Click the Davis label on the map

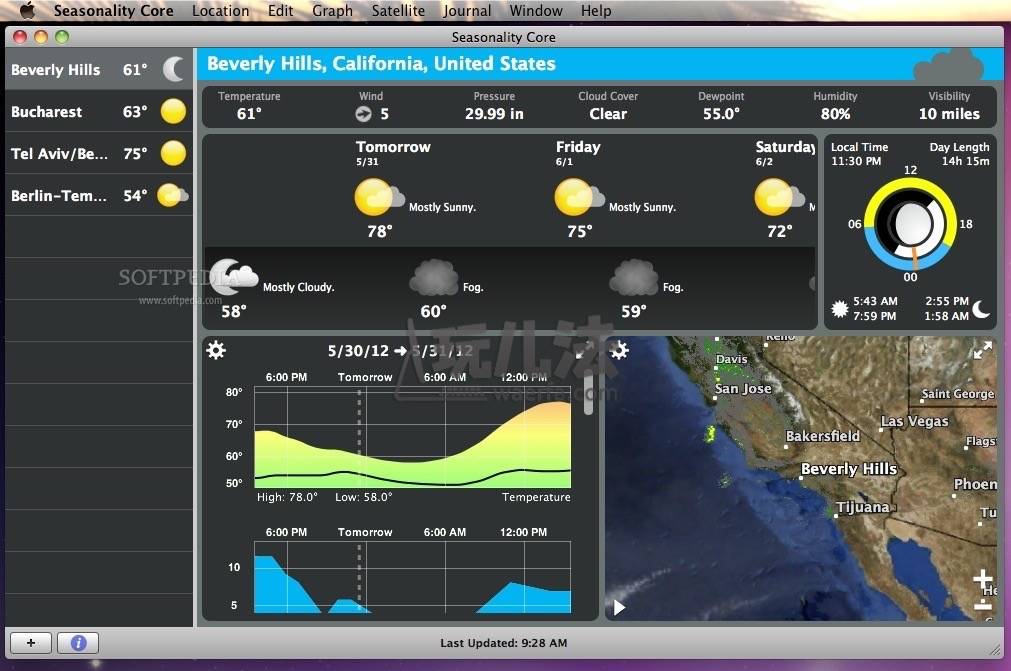[731, 359]
